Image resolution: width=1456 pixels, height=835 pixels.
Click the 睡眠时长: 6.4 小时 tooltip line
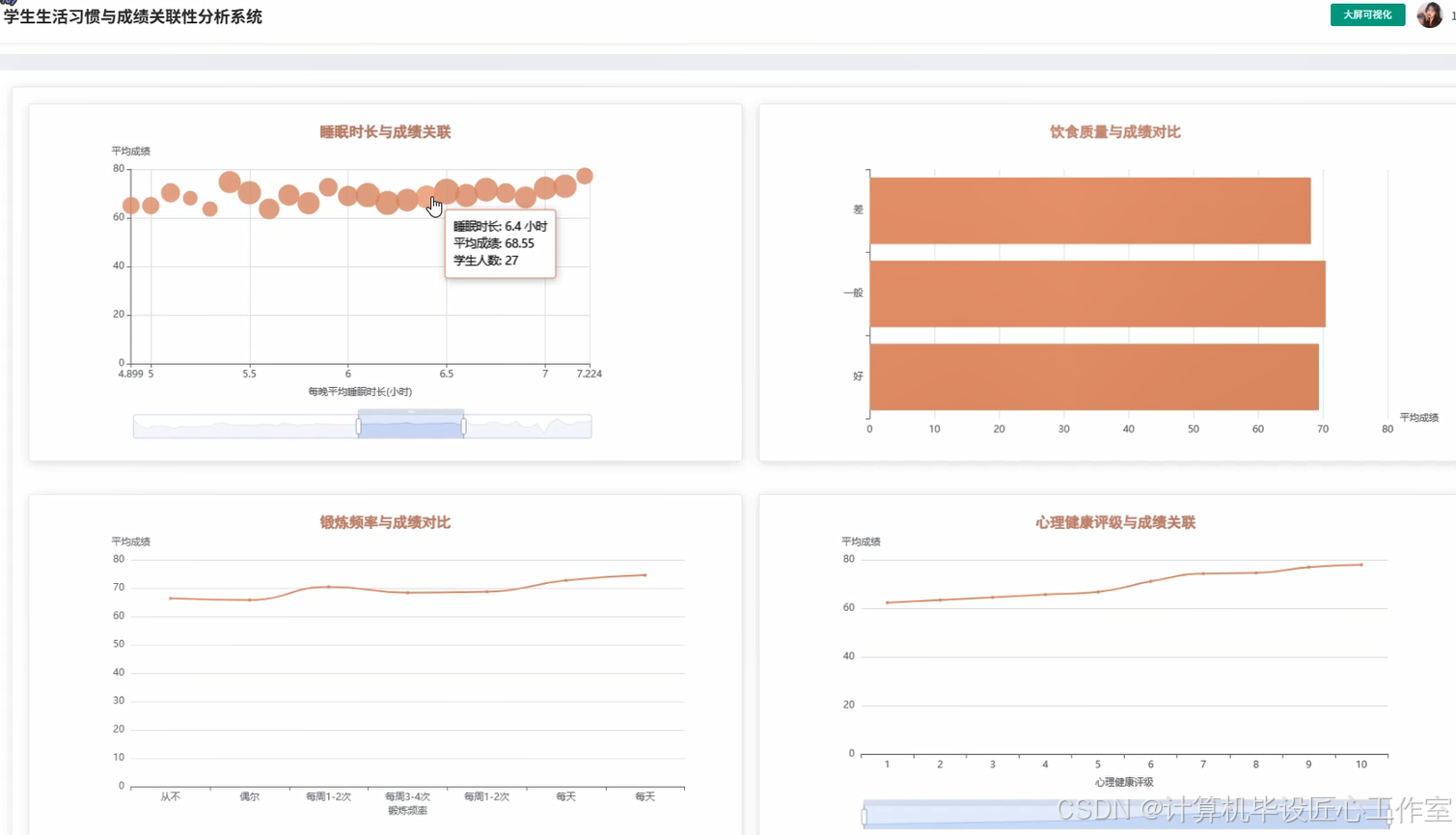[501, 226]
